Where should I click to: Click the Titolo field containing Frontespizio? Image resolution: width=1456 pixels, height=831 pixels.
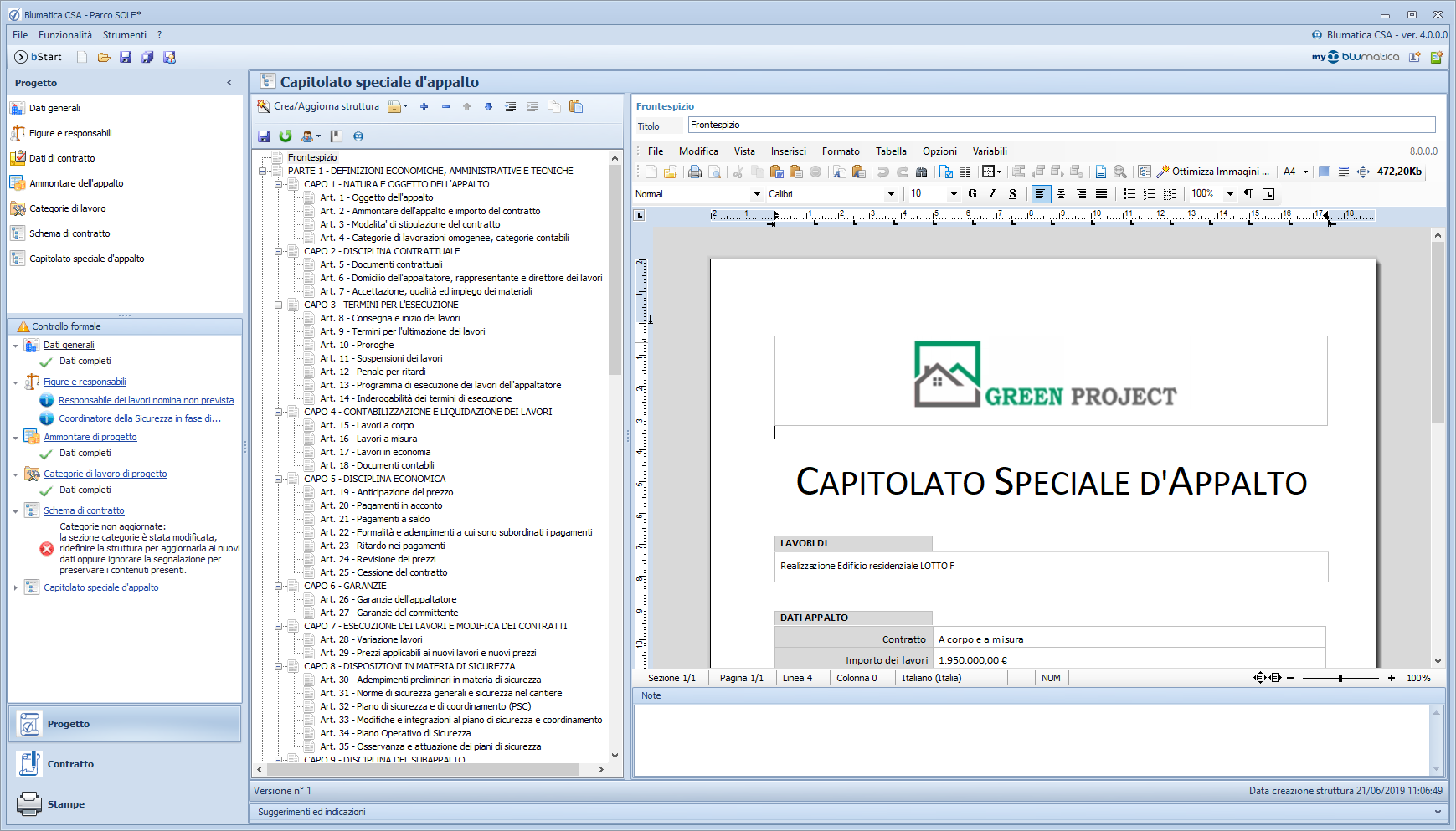coord(1061,125)
